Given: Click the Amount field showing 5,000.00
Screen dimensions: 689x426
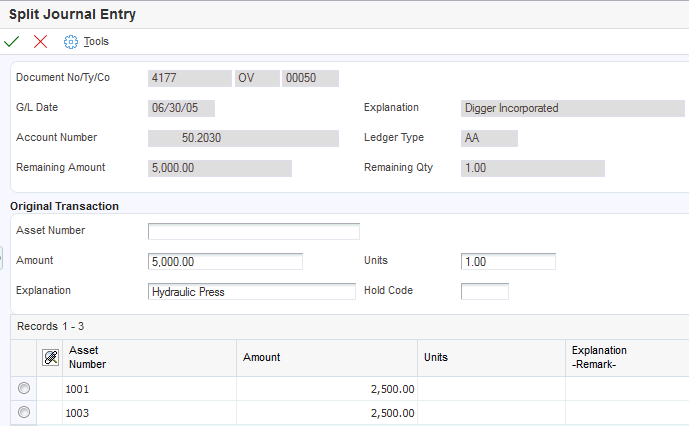Looking at the screenshot, I should 225,261.
